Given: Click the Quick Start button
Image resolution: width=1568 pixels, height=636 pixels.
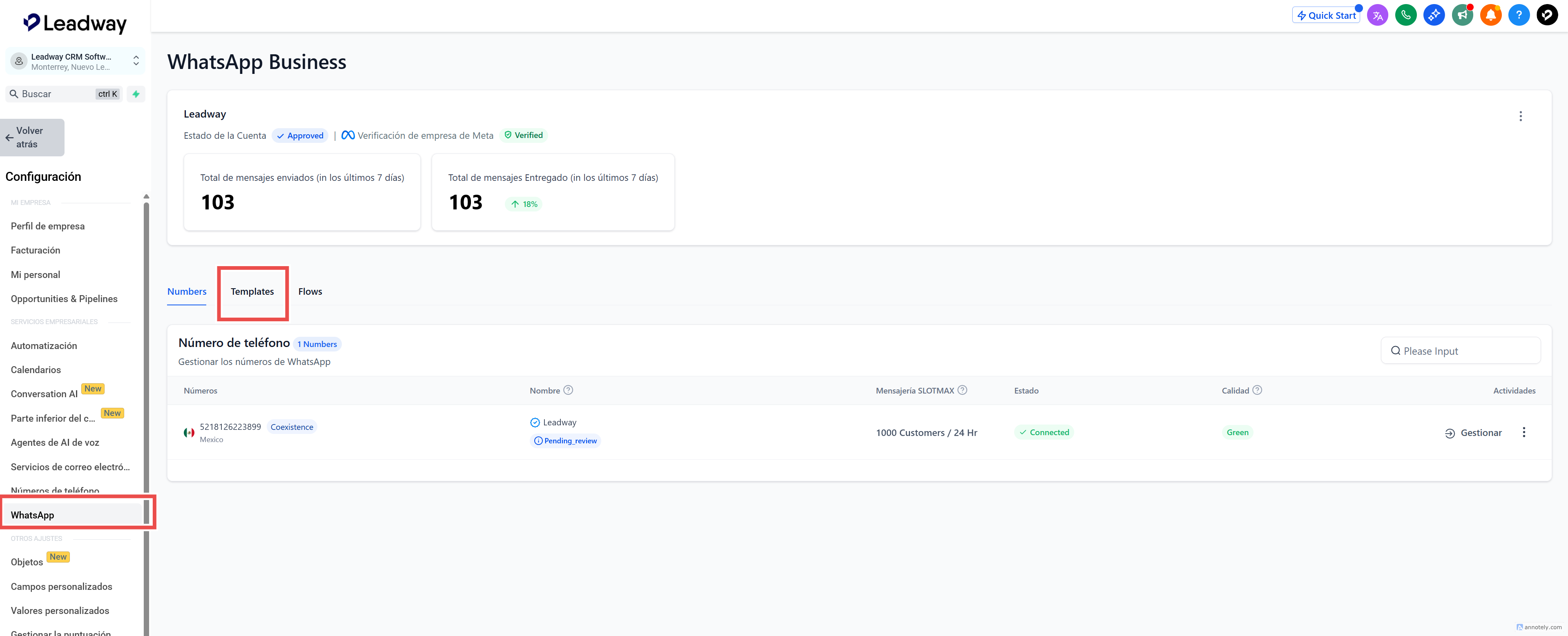Looking at the screenshot, I should point(1326,15).
